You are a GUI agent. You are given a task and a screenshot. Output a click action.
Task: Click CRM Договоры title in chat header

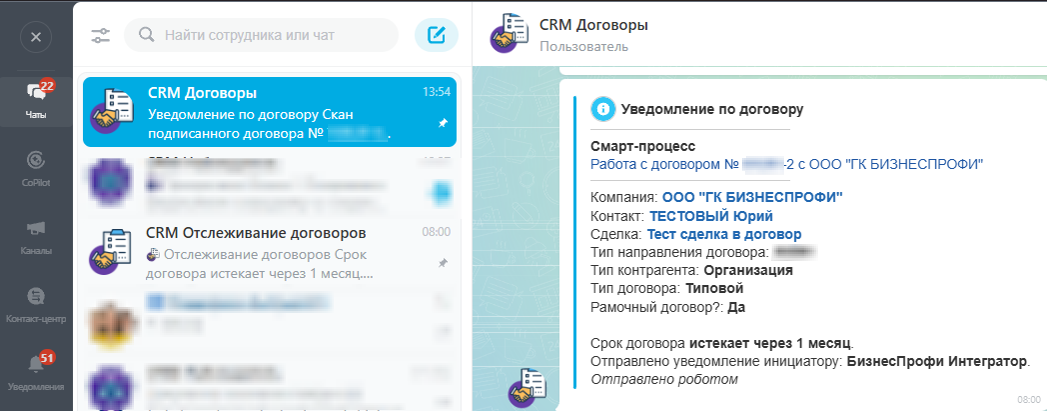(x=594, y=26)
